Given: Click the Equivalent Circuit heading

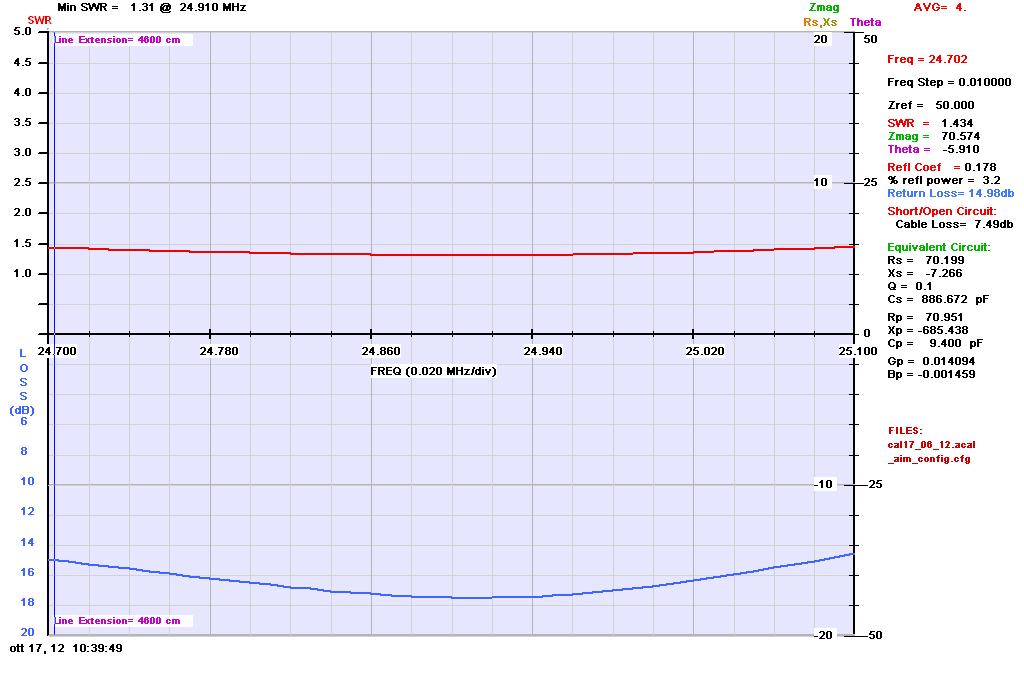Looking at the screenshot, I should click(x=939, y=247).
